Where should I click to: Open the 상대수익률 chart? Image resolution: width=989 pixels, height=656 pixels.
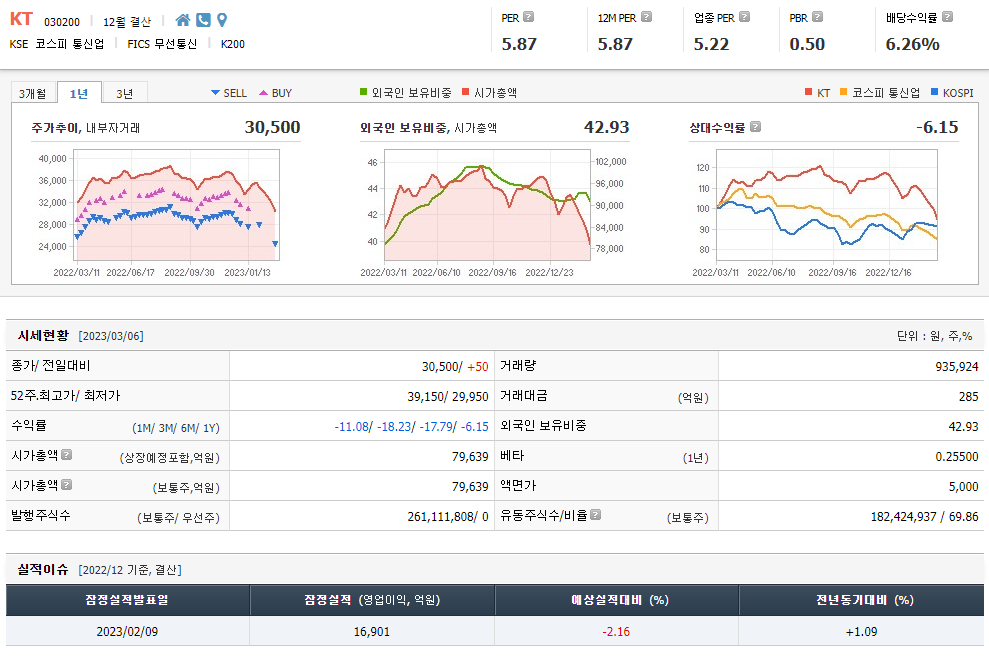(x=827, y=205)
